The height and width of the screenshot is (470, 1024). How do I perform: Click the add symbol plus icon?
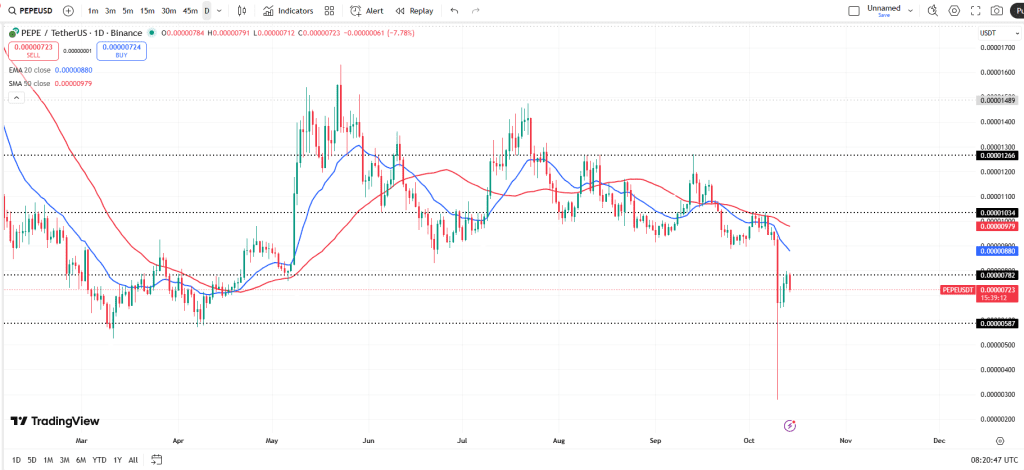68,11
